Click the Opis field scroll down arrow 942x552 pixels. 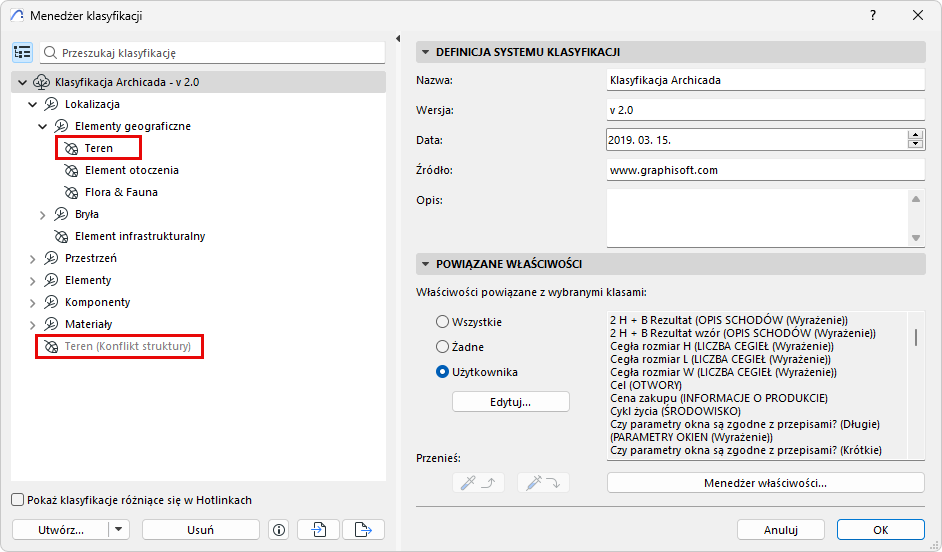tap(916, 238)
